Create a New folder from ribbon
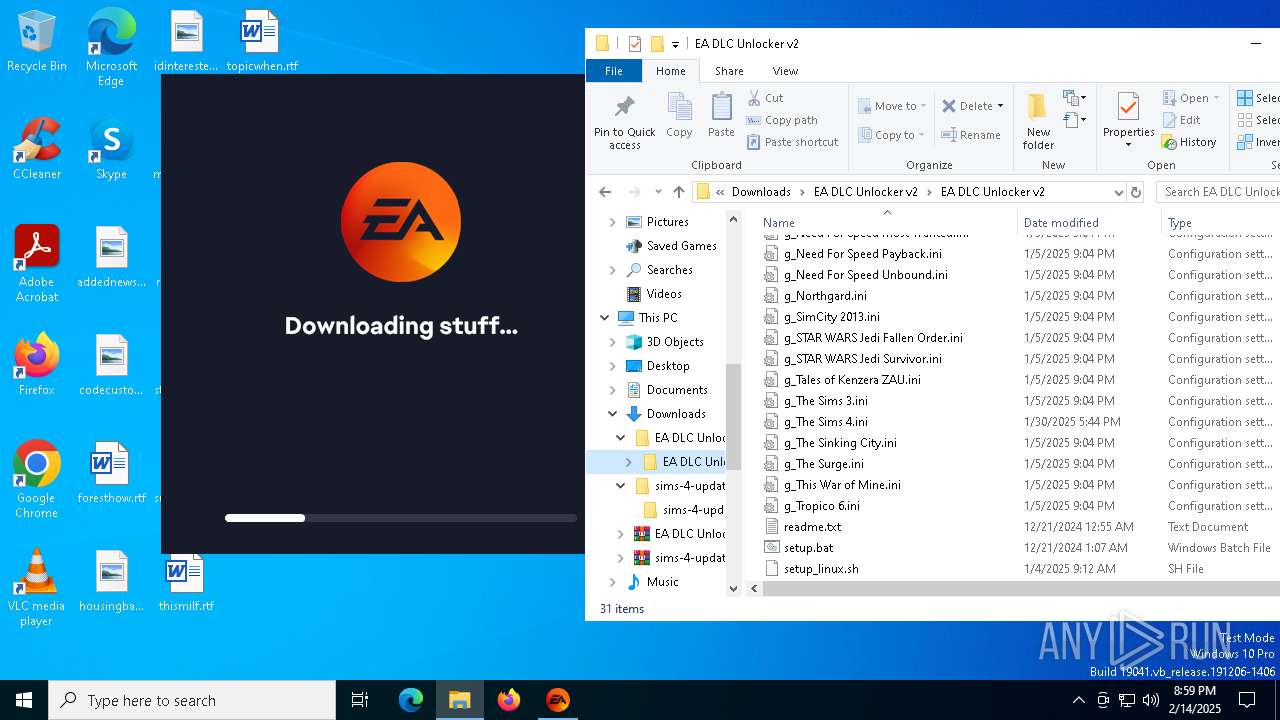This screenshot has width=1280, height=720. point(1038,122)
